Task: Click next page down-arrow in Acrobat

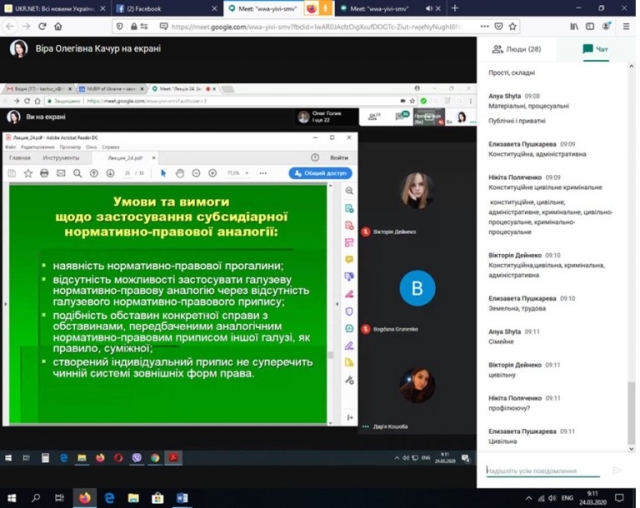Action: (110, 173)
